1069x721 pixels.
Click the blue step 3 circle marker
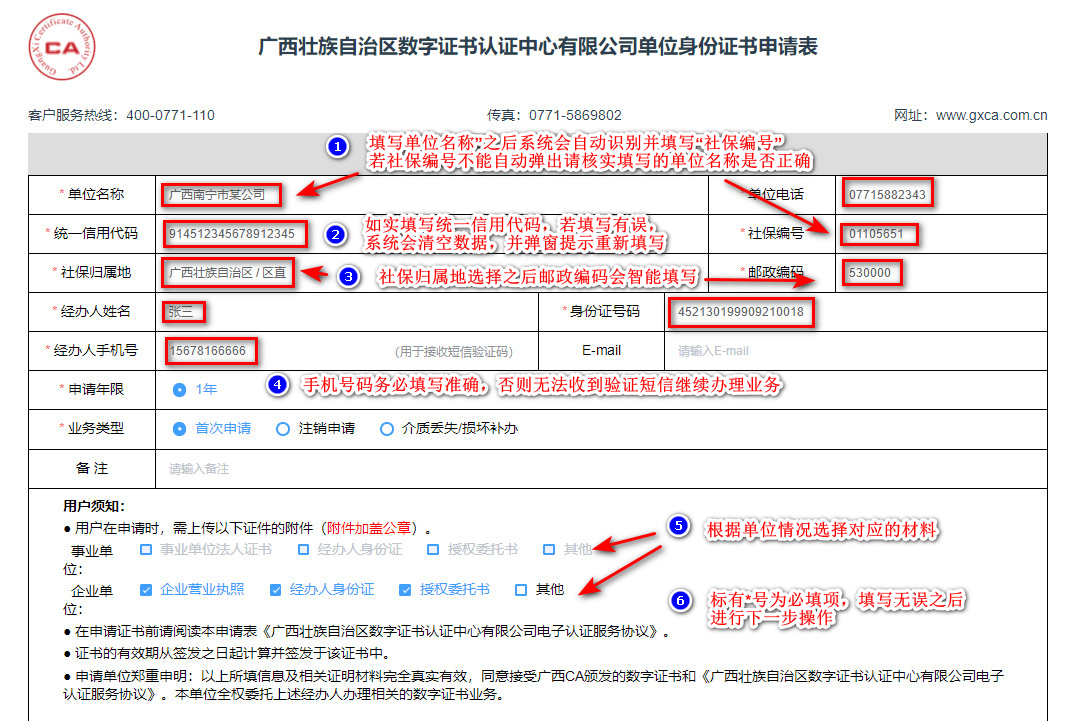[x=347, y=276]
